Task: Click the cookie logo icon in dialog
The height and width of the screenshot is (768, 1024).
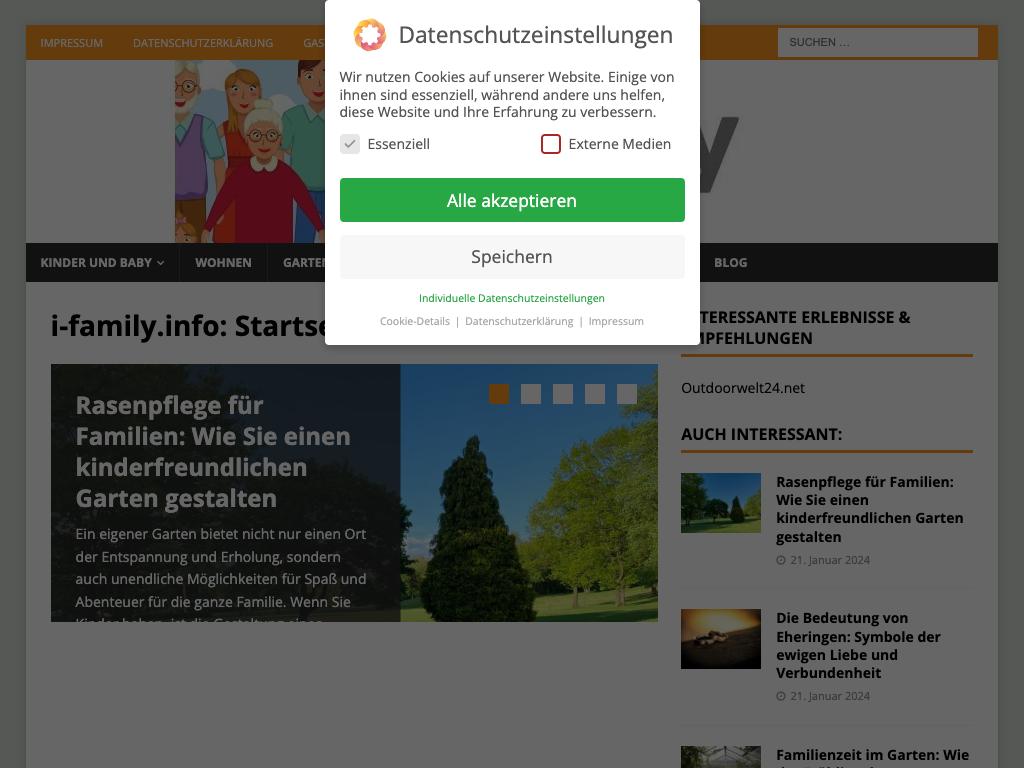Action: 369,35
